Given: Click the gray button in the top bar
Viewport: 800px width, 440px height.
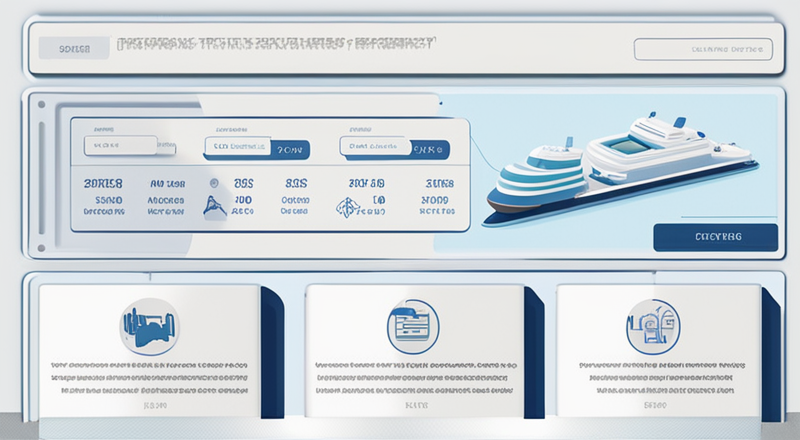Looking at the screenshot, I should coord(74,48).
